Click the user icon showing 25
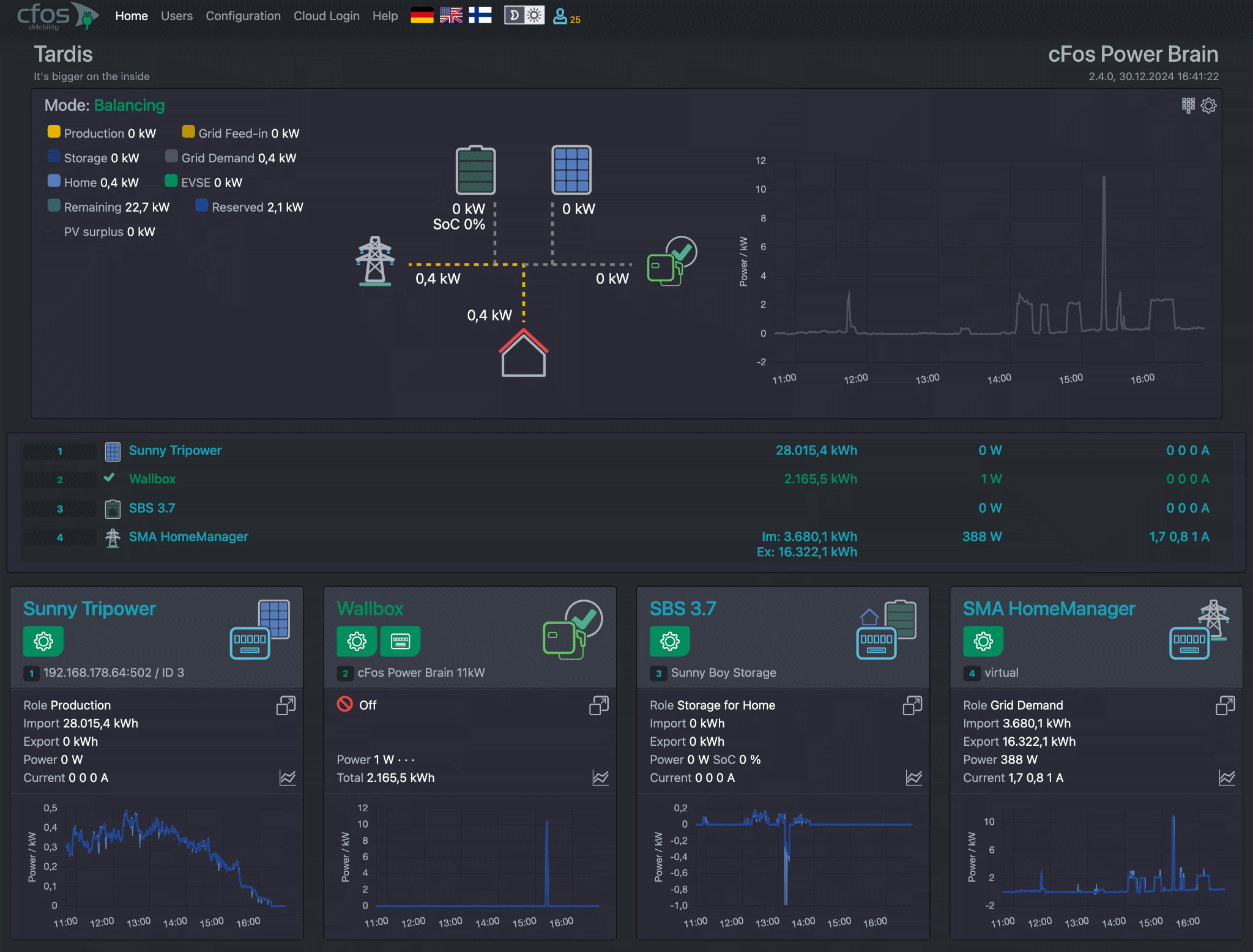The height and width of the screenshot is (952, 1253). [x=560, y=16]
